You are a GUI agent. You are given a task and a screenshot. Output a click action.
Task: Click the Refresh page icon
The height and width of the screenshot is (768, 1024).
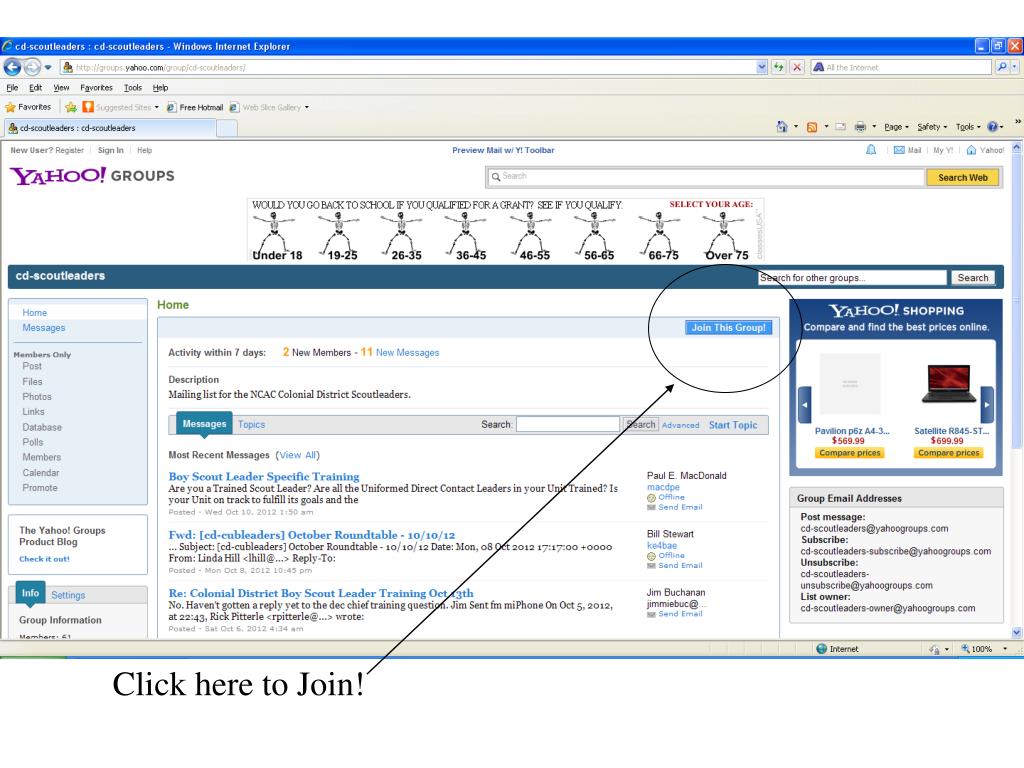[778, 67]
